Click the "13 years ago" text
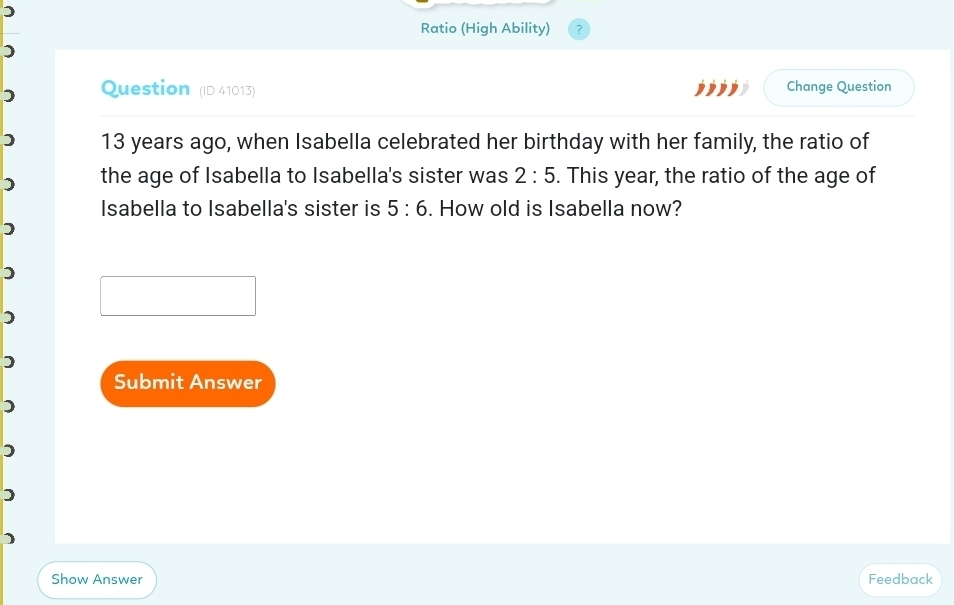Viewport: 954px width, 605px height. [x=162, y=142]
